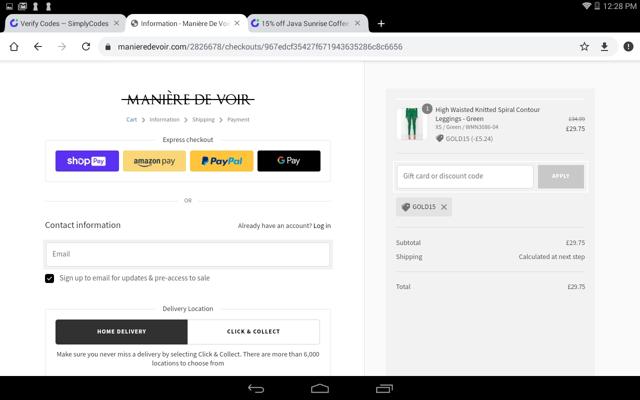Remove the GOLD15 discount code
This screenshot has width=640, height=400.
click(444, 207)
